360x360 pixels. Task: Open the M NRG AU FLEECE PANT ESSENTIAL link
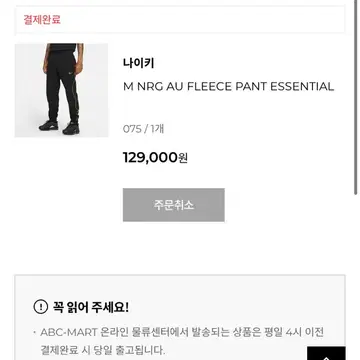tap(228, 87)
